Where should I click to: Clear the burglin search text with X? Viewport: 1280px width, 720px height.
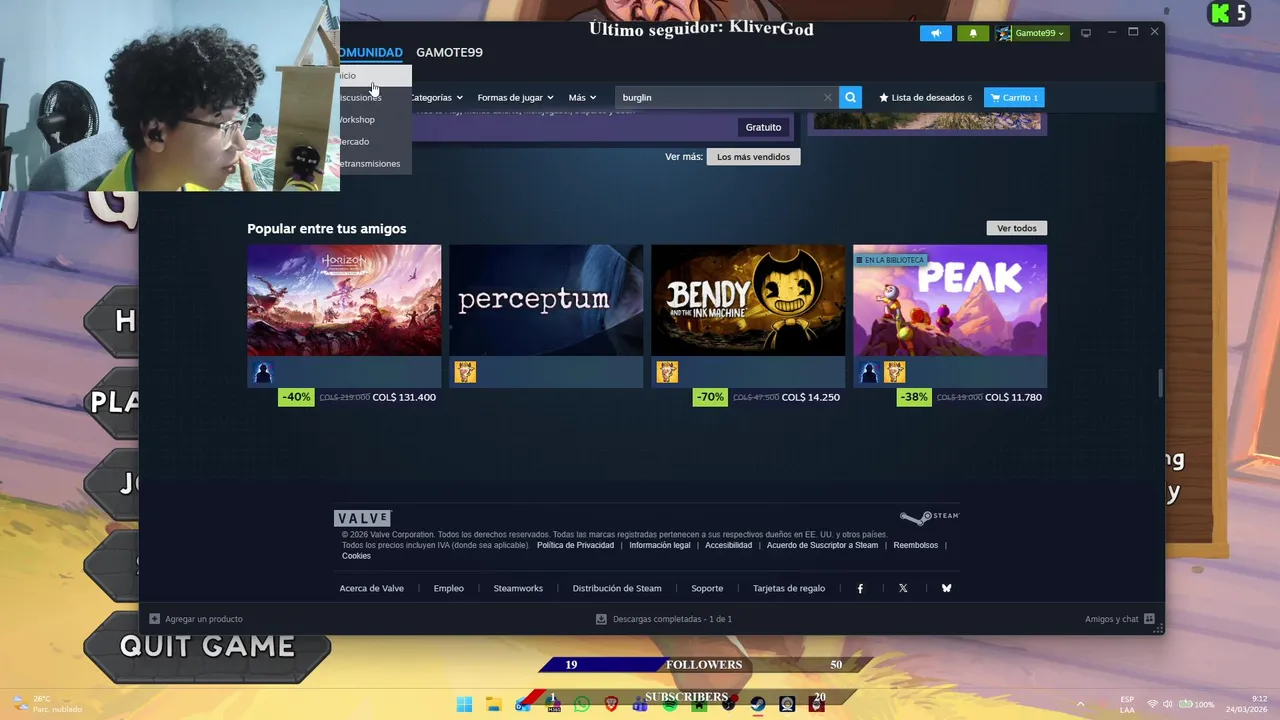tap(827, 97)
